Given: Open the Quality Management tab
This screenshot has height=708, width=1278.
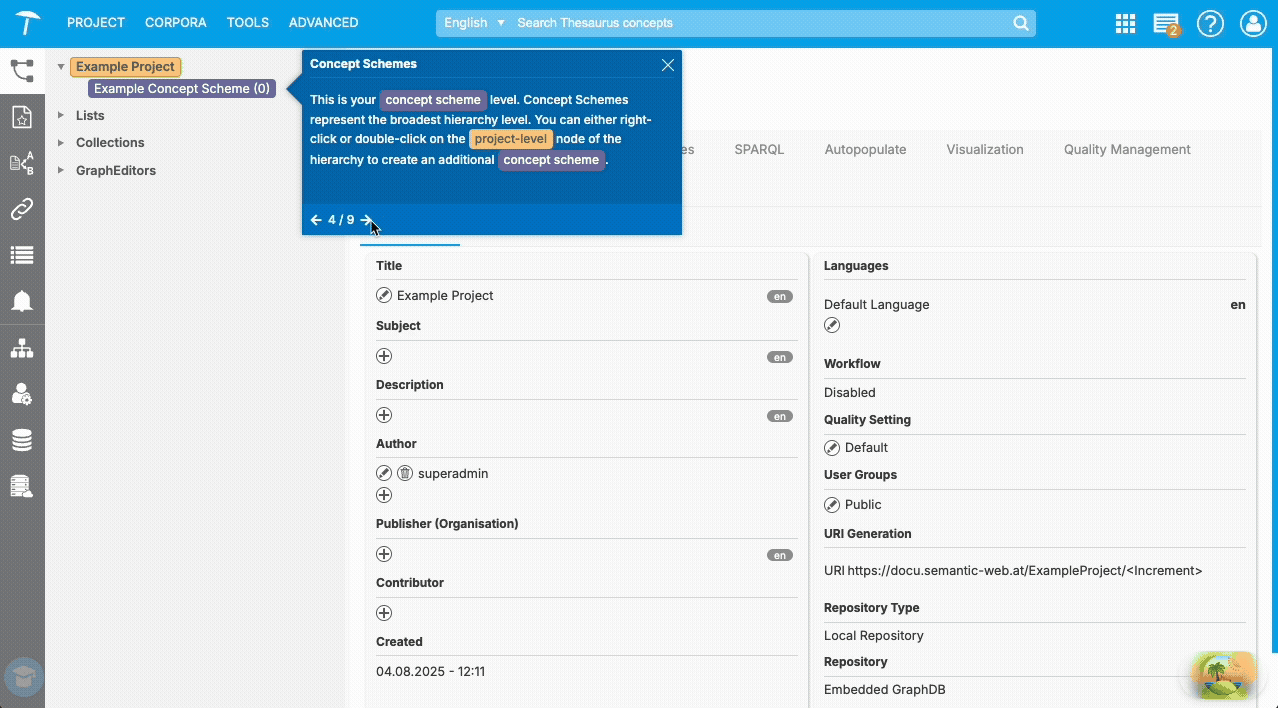Looking at the screenshot, I should pos(1126,149).
